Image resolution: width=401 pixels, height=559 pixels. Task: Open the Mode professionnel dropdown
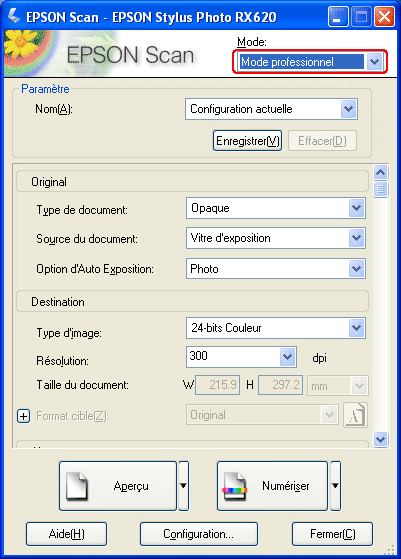pos(310,62)
